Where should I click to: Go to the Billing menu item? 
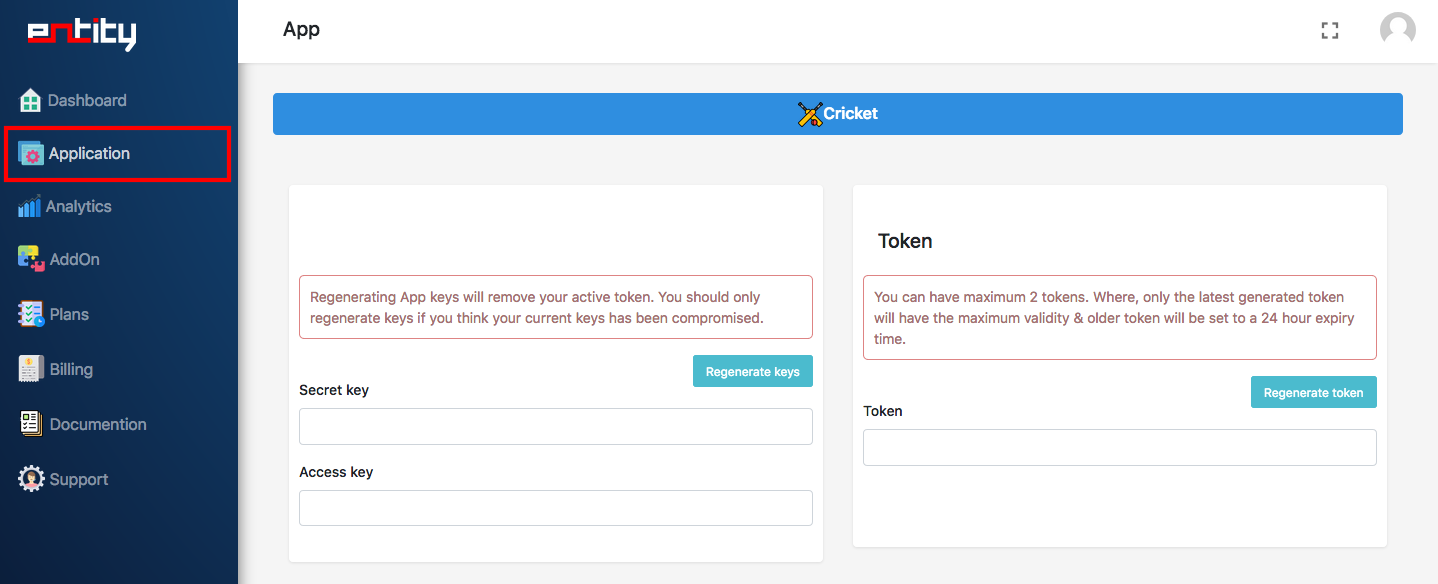tap(71, 369)
